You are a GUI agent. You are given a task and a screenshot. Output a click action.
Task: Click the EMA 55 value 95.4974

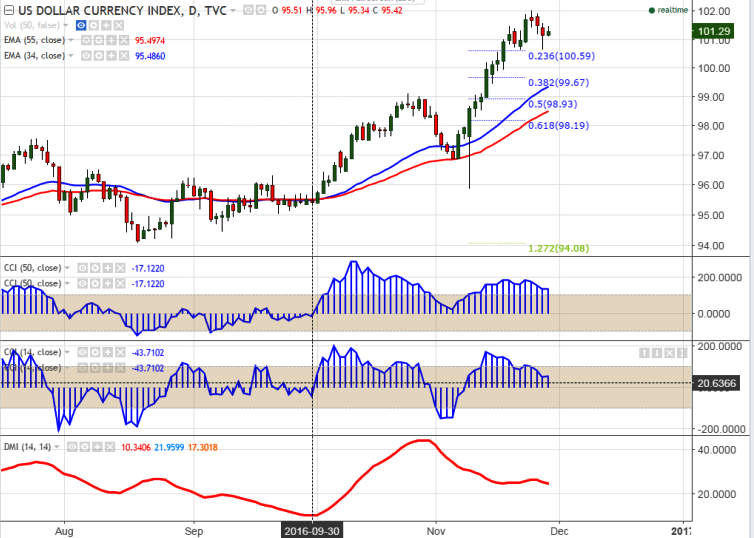[x=150, y=40]
